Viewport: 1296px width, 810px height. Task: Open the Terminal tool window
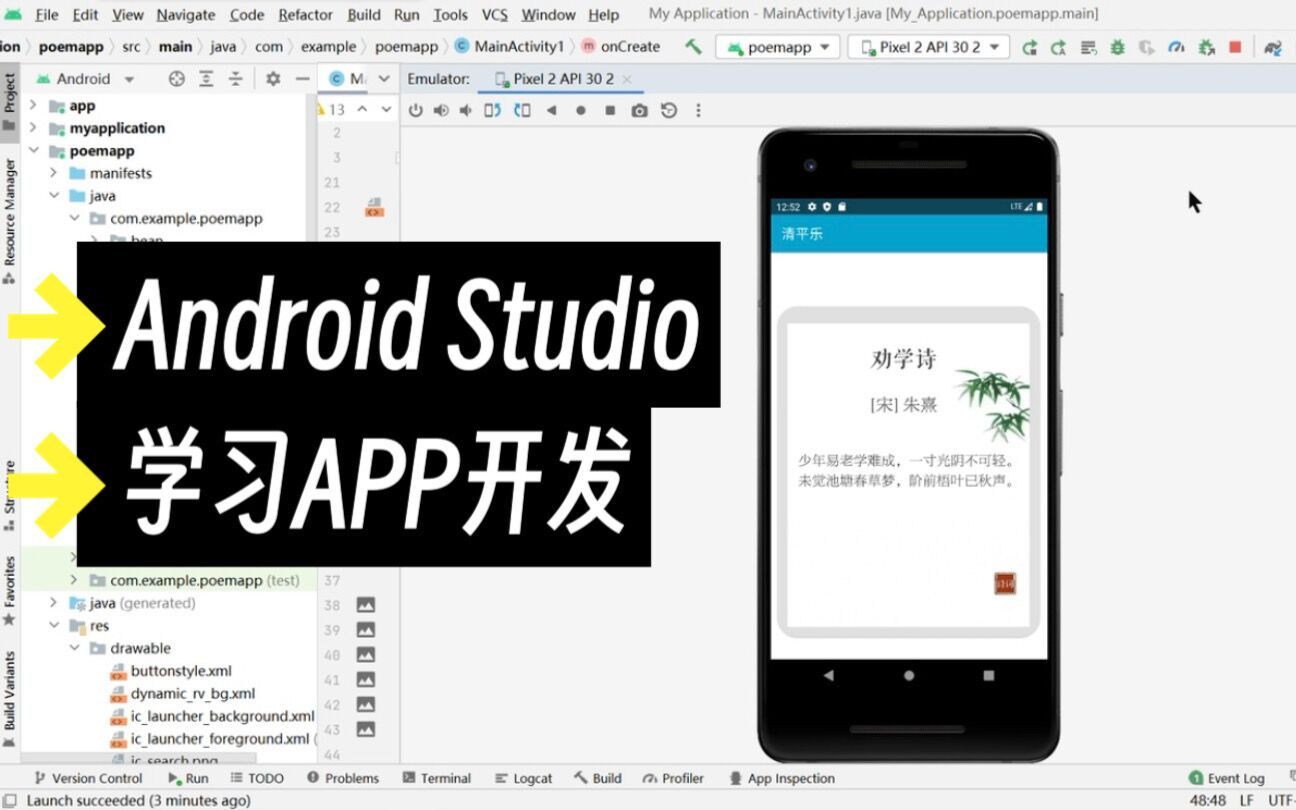tap(436, 778)
